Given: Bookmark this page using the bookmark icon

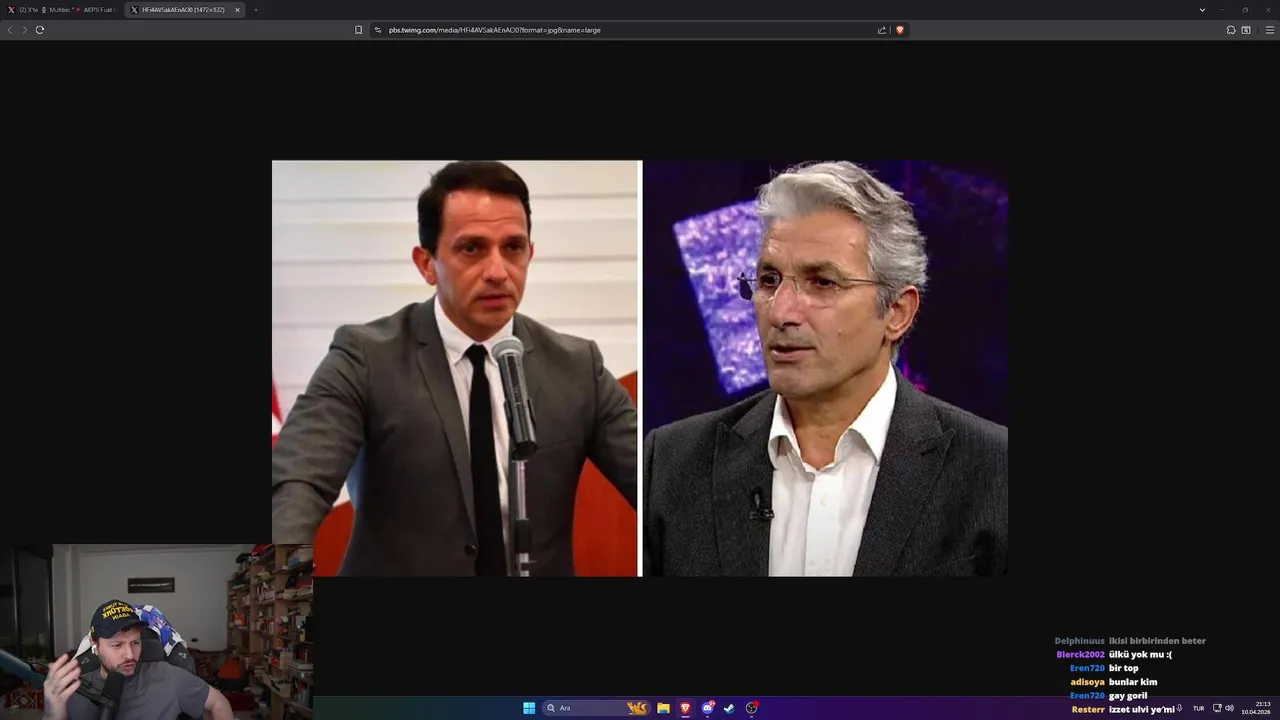Looking at the screenshot, I should (359, 30).
